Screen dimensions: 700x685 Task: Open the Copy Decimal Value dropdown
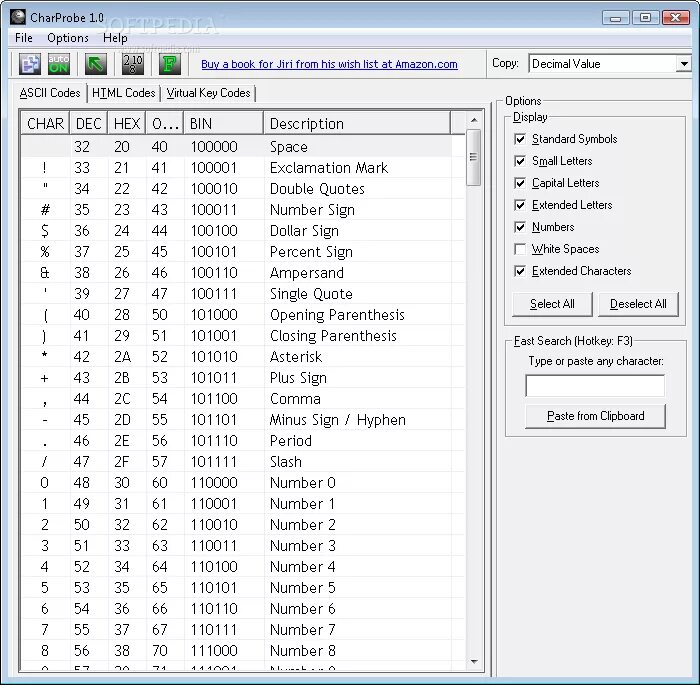[x=683, y=64]
